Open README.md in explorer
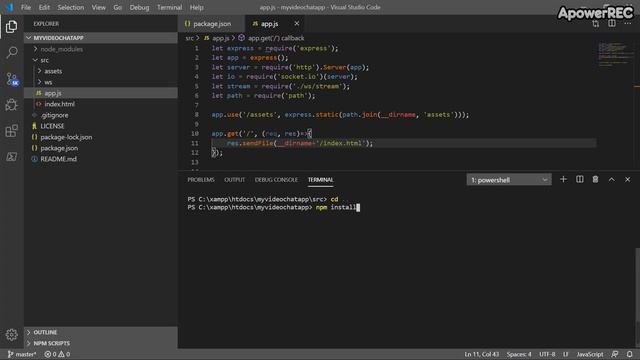This screenshot has height=360, width=640. pos(100,159)
